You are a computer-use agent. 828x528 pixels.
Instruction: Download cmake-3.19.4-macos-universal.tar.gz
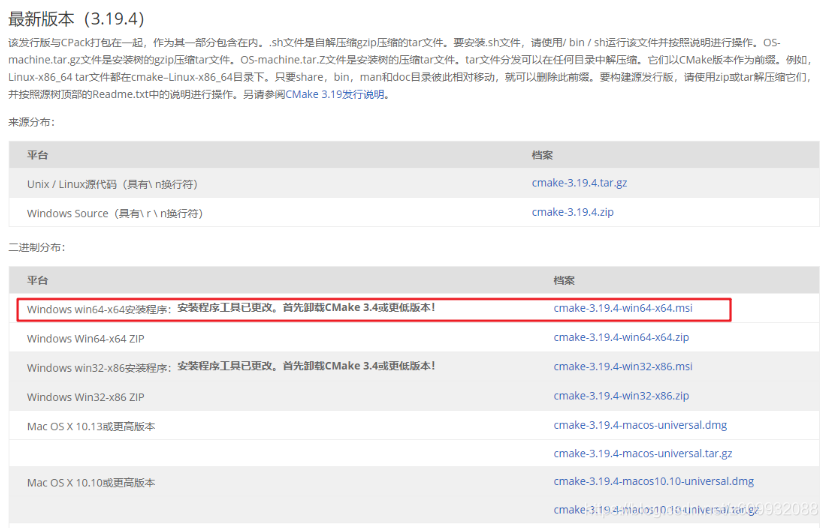[643, 454]
